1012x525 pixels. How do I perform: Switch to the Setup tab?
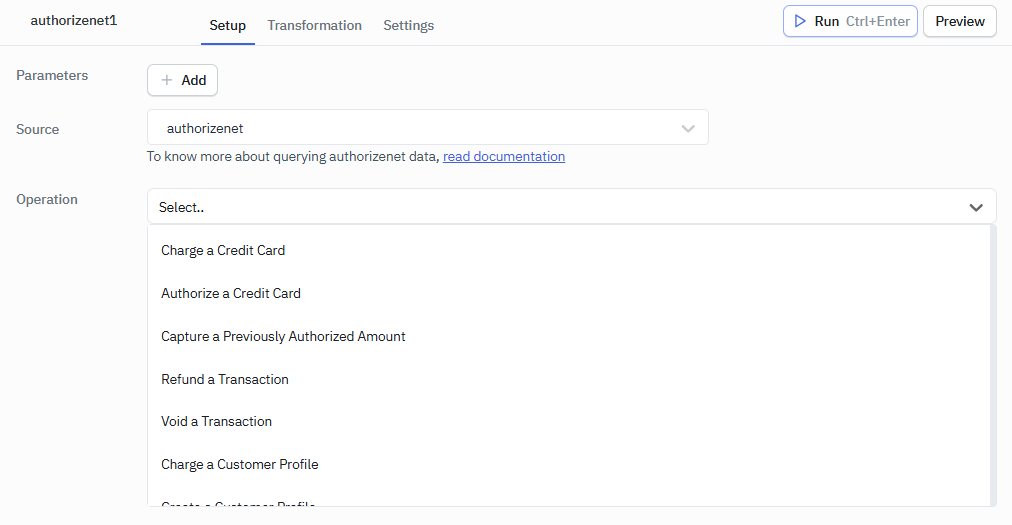click(x=227, y=26)
